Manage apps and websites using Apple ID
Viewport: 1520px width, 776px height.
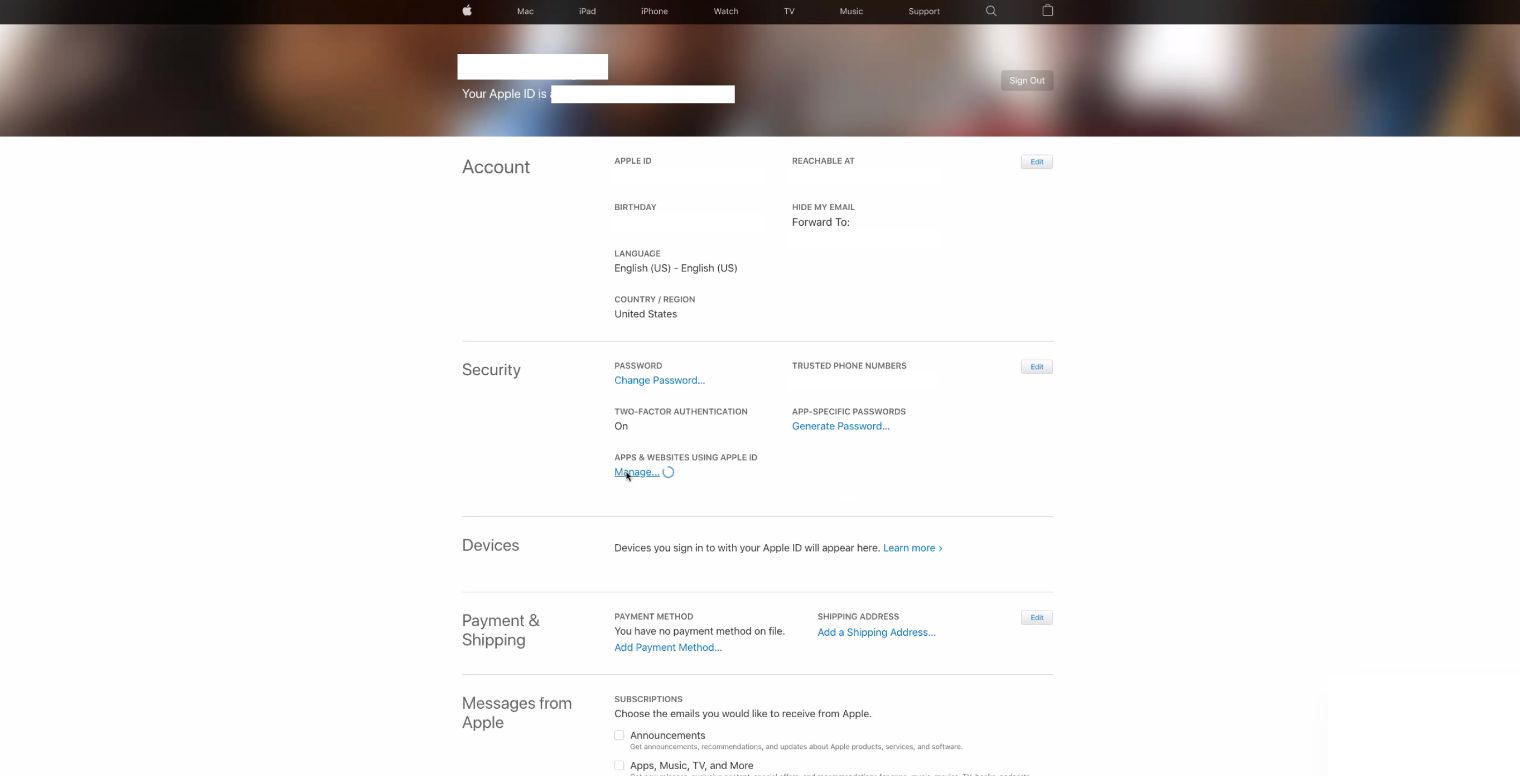pos(637,472)
